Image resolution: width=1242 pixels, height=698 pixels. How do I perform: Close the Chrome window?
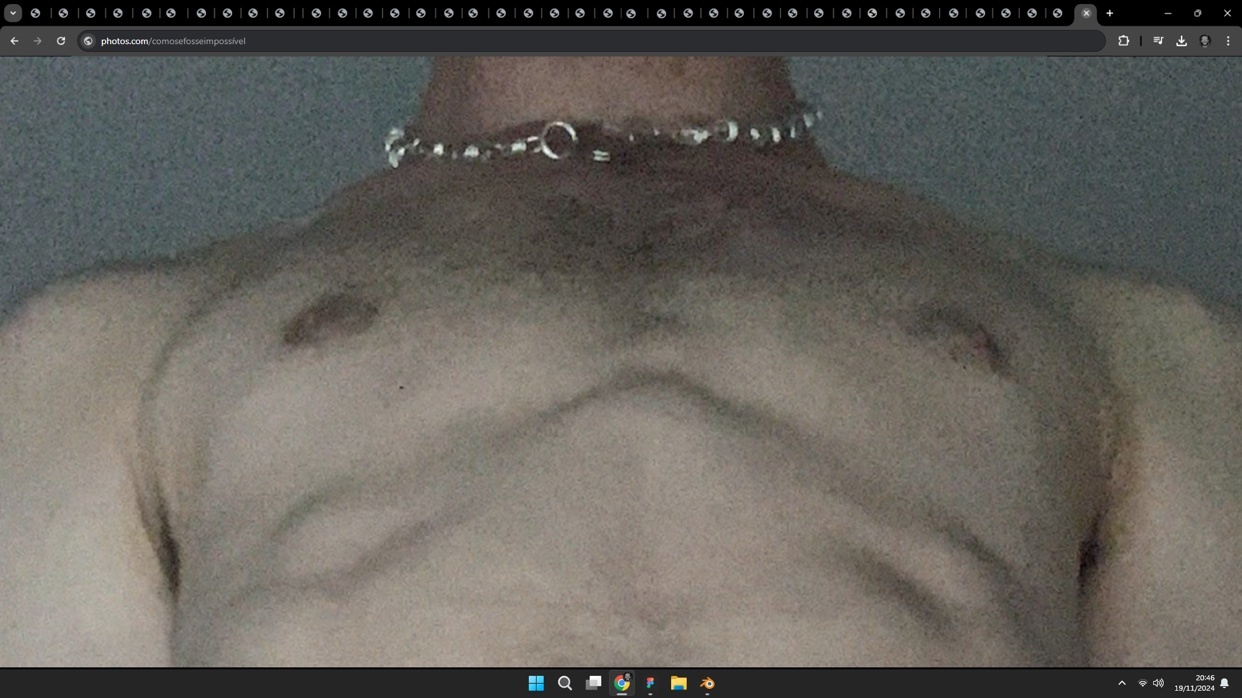point(1227,13)
